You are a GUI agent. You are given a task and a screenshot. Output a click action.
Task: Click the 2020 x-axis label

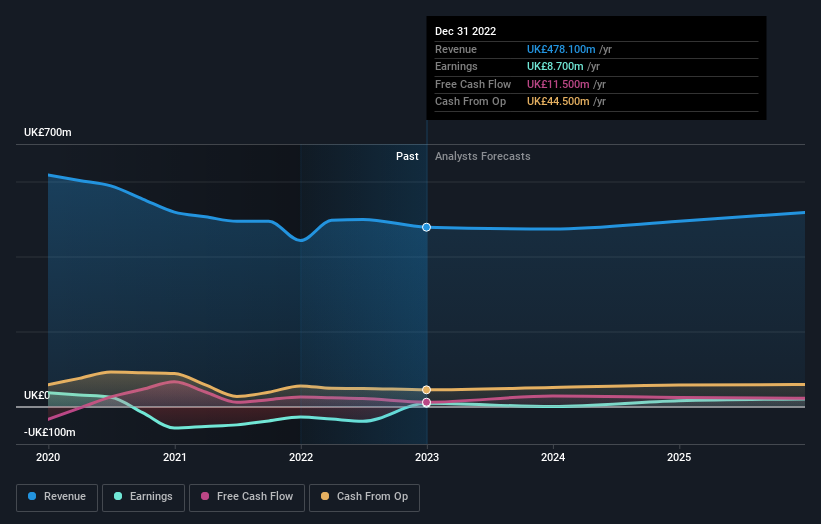coord(48,458)
